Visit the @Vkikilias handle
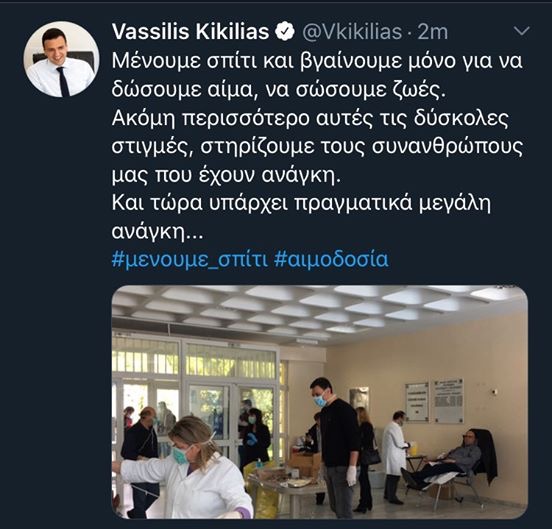 pos(352,32)
